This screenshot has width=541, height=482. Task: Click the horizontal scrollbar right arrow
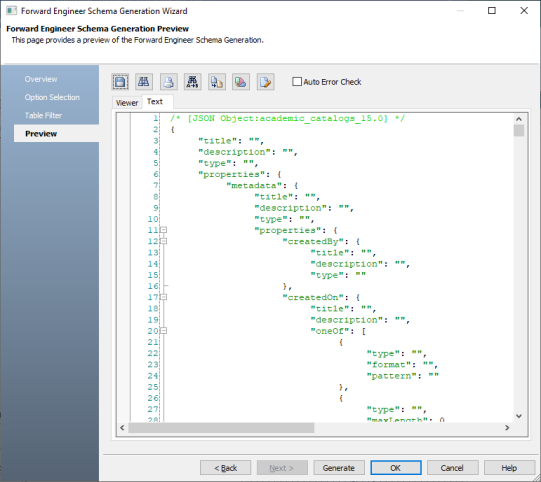click(507, 428)
